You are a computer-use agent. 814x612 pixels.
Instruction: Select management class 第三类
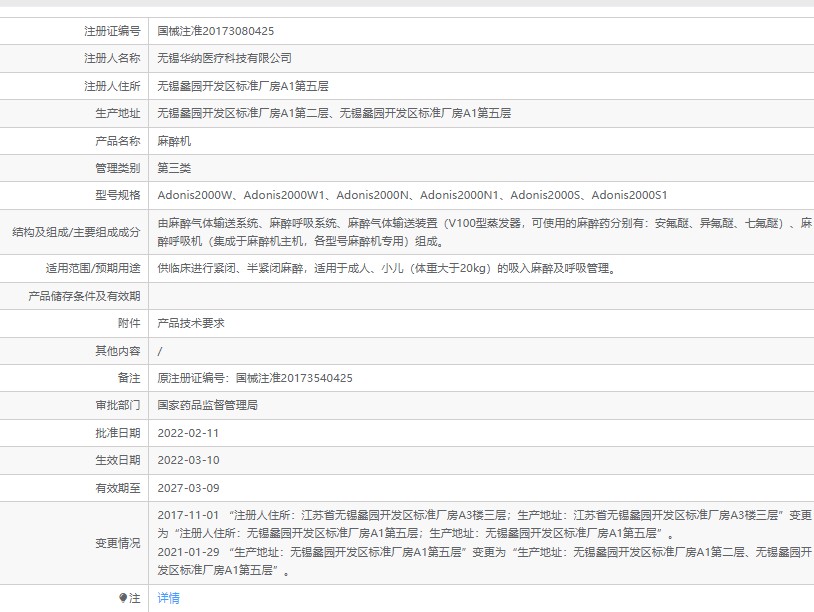(174, 168)
